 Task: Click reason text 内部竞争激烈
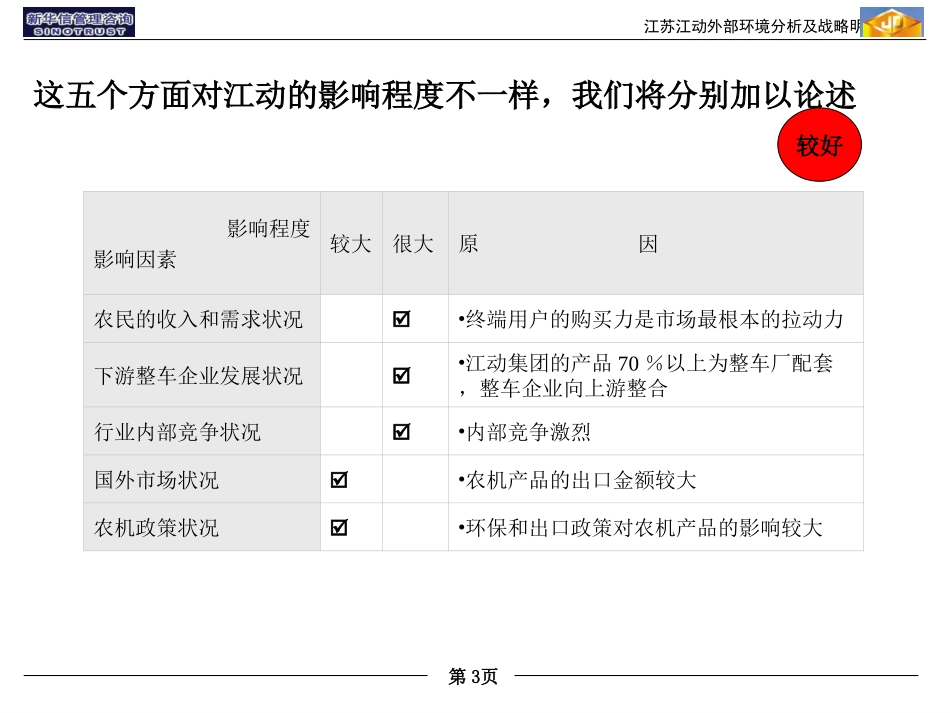point(524,432)
